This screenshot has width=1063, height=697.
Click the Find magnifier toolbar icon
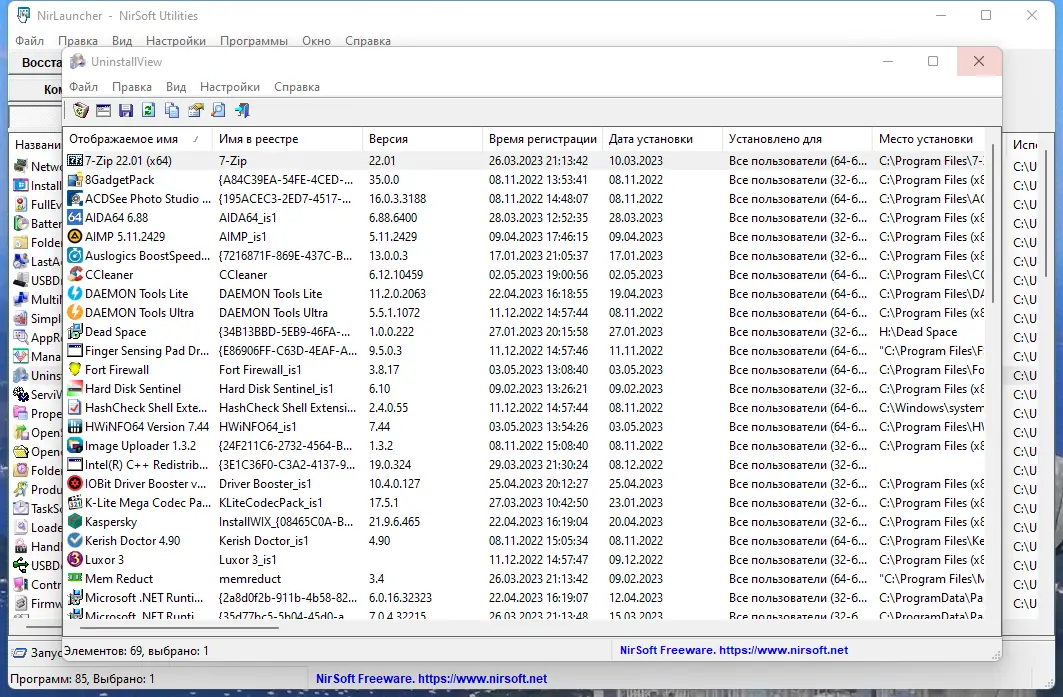[218, 110]
